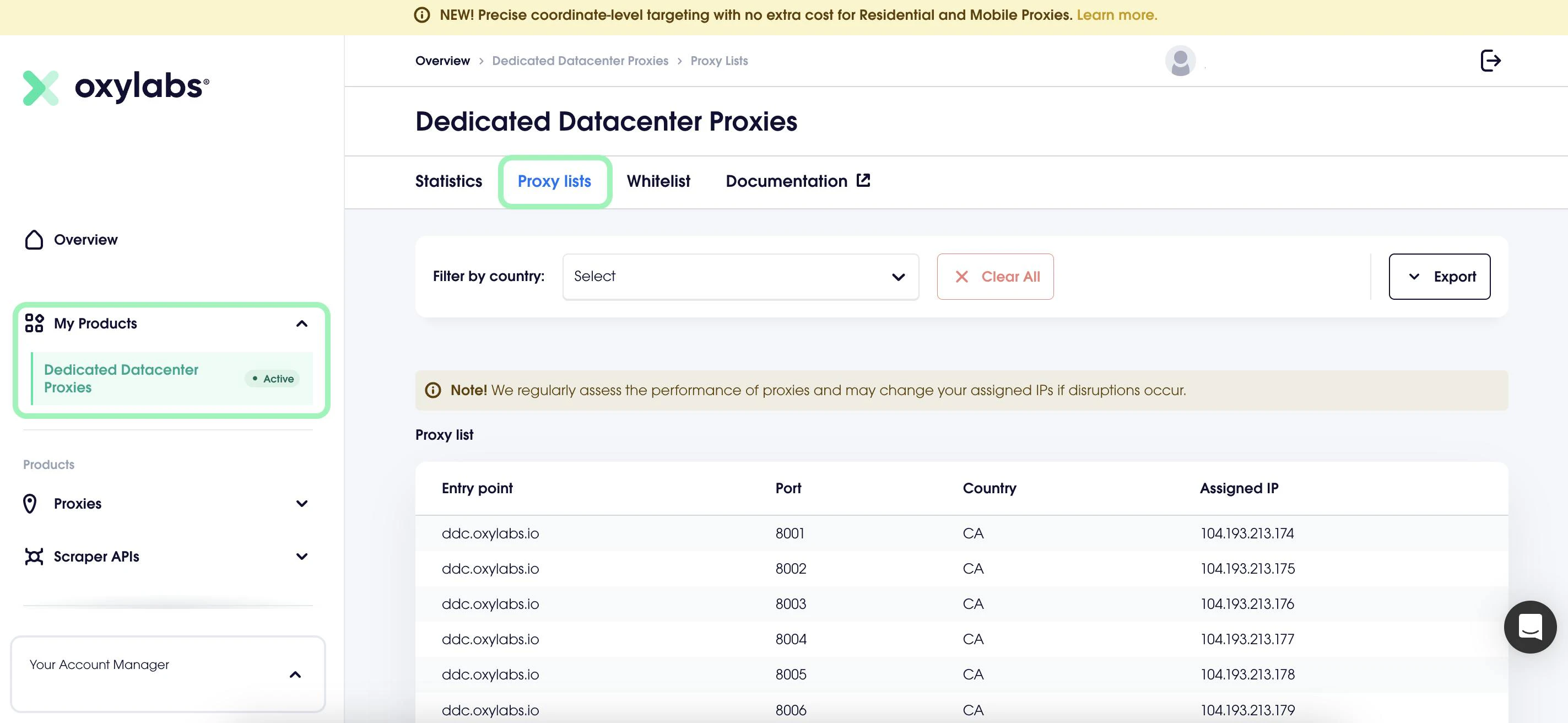Screen dimensions: 1568x723
Task: Select IP 104.193.213.177
Action: pos(1247,639)
